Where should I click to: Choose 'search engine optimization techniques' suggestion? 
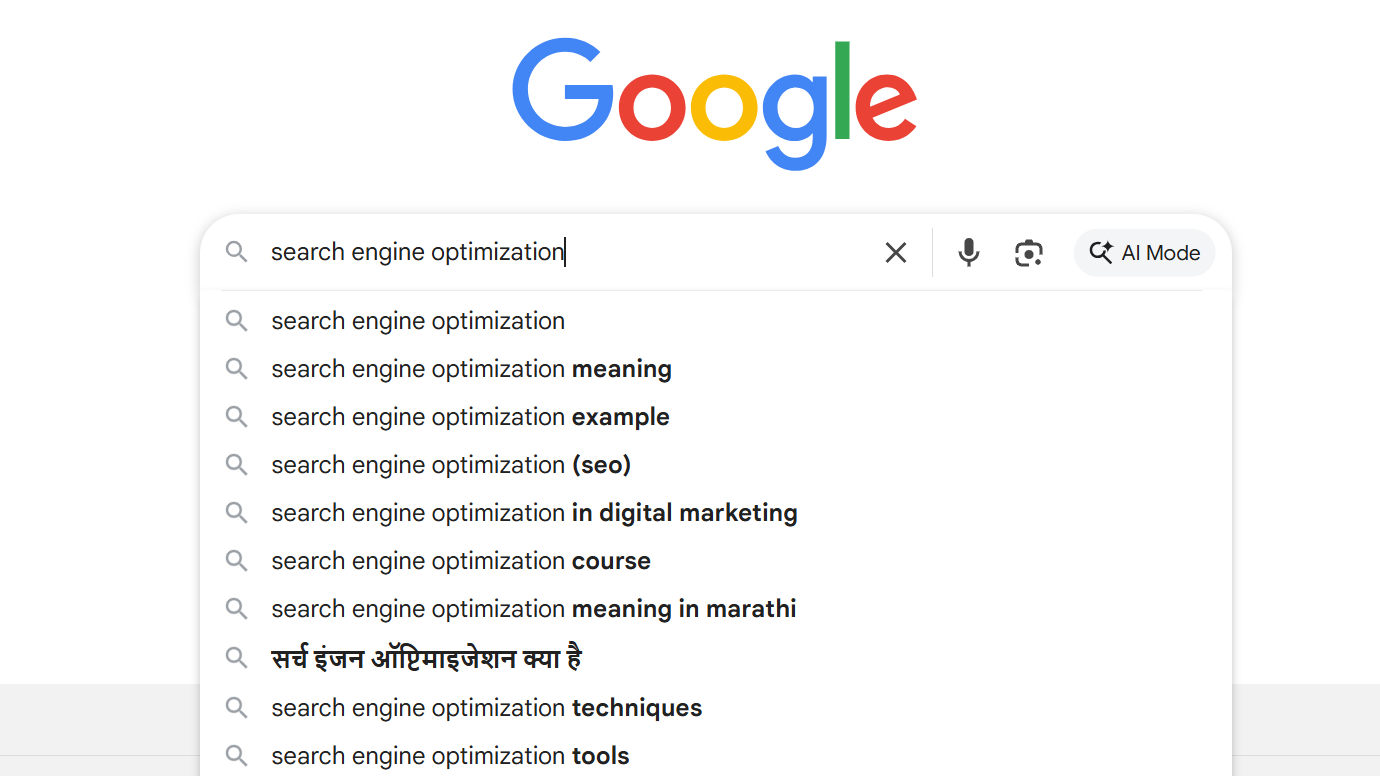click(486, 708)
